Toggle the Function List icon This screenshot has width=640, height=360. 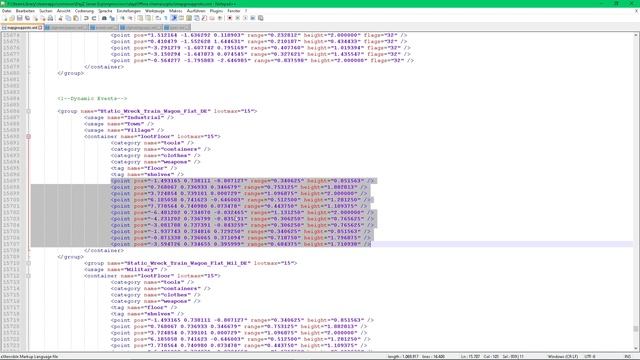click(x=204, y=18)
